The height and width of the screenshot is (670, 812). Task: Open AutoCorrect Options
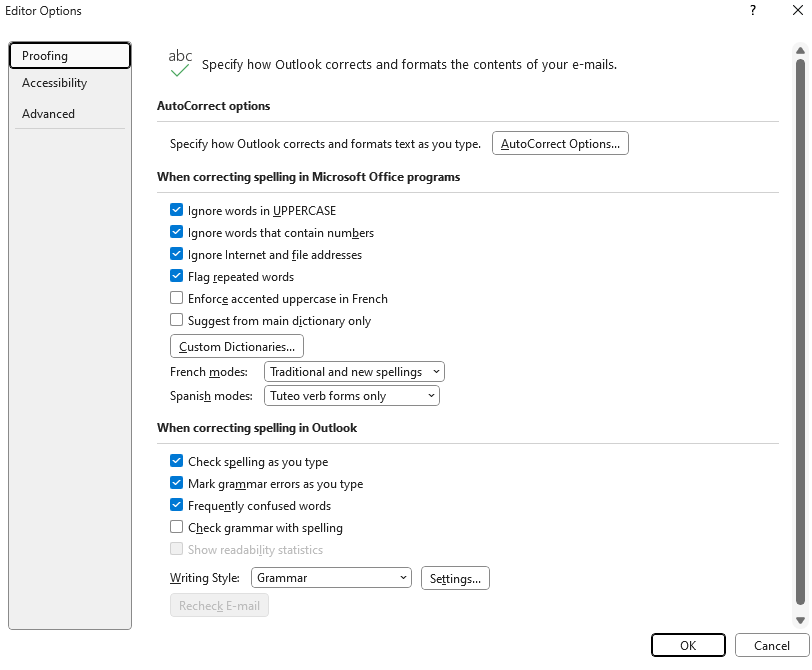click(560, 143)
